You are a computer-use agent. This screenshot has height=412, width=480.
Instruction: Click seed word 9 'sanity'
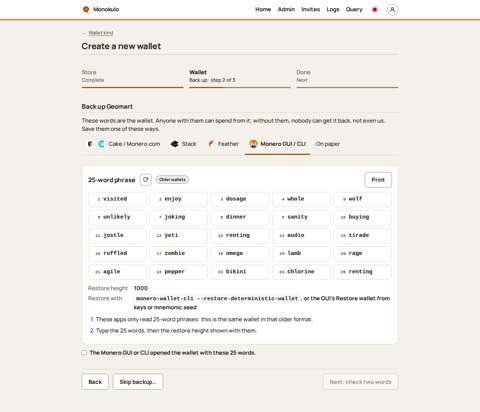301,217
